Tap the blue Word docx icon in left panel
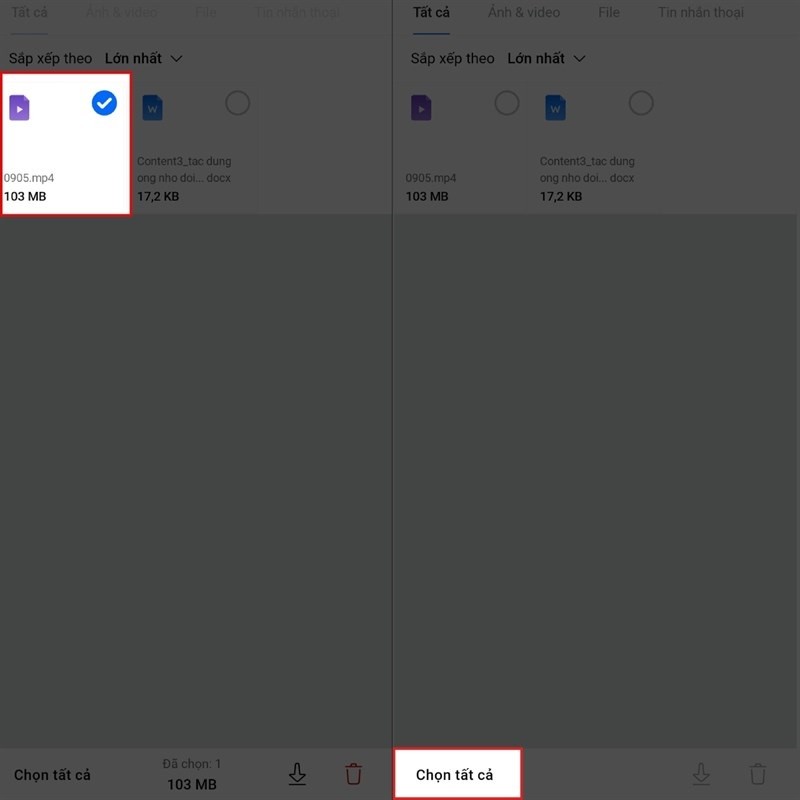 pos(153,108)
